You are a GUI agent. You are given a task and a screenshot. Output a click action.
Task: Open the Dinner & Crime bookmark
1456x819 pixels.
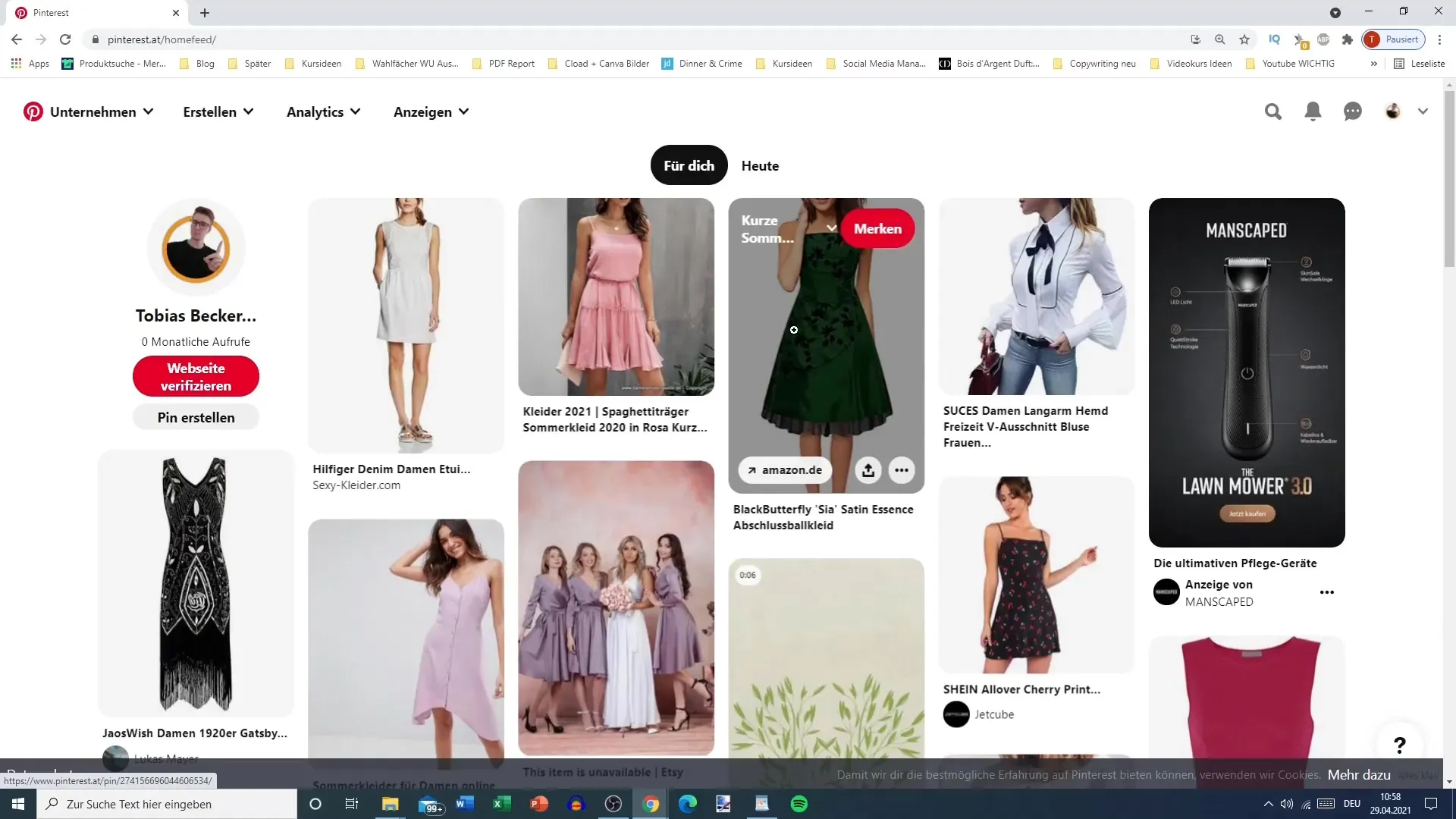[702, 64]
